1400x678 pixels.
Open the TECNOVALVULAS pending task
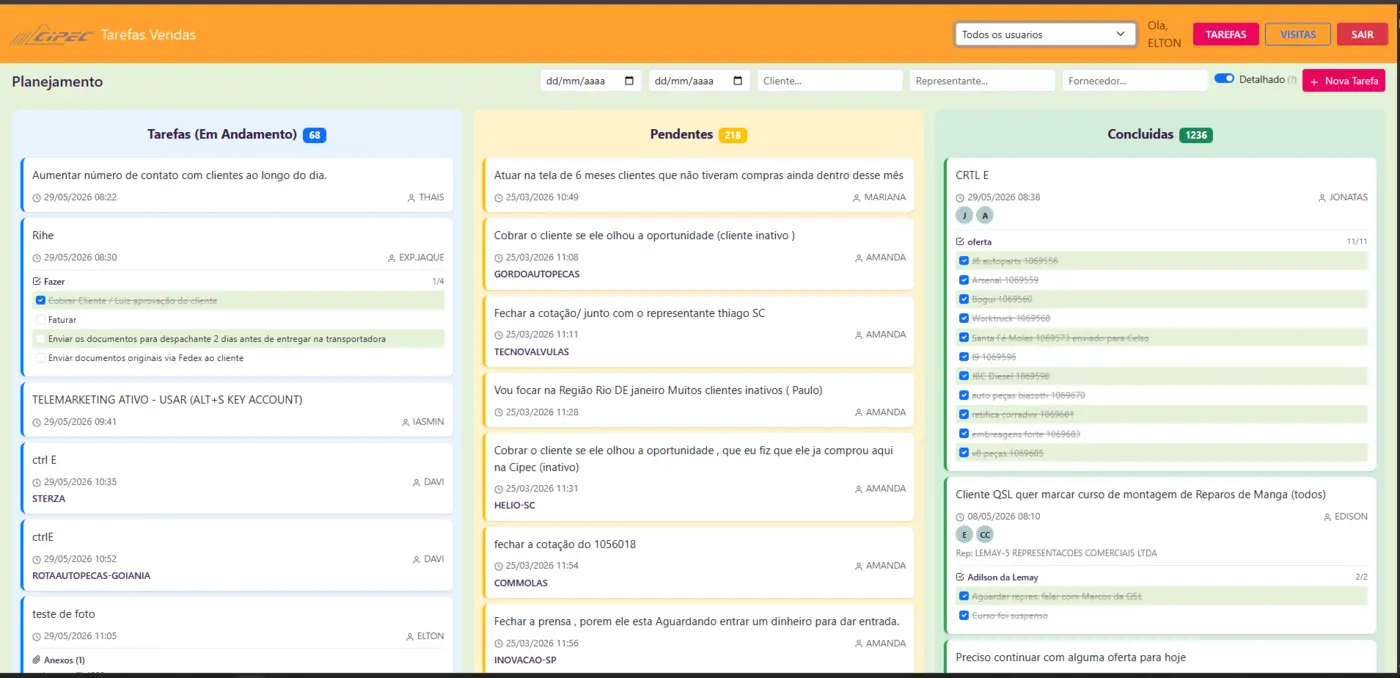[698, 332]
